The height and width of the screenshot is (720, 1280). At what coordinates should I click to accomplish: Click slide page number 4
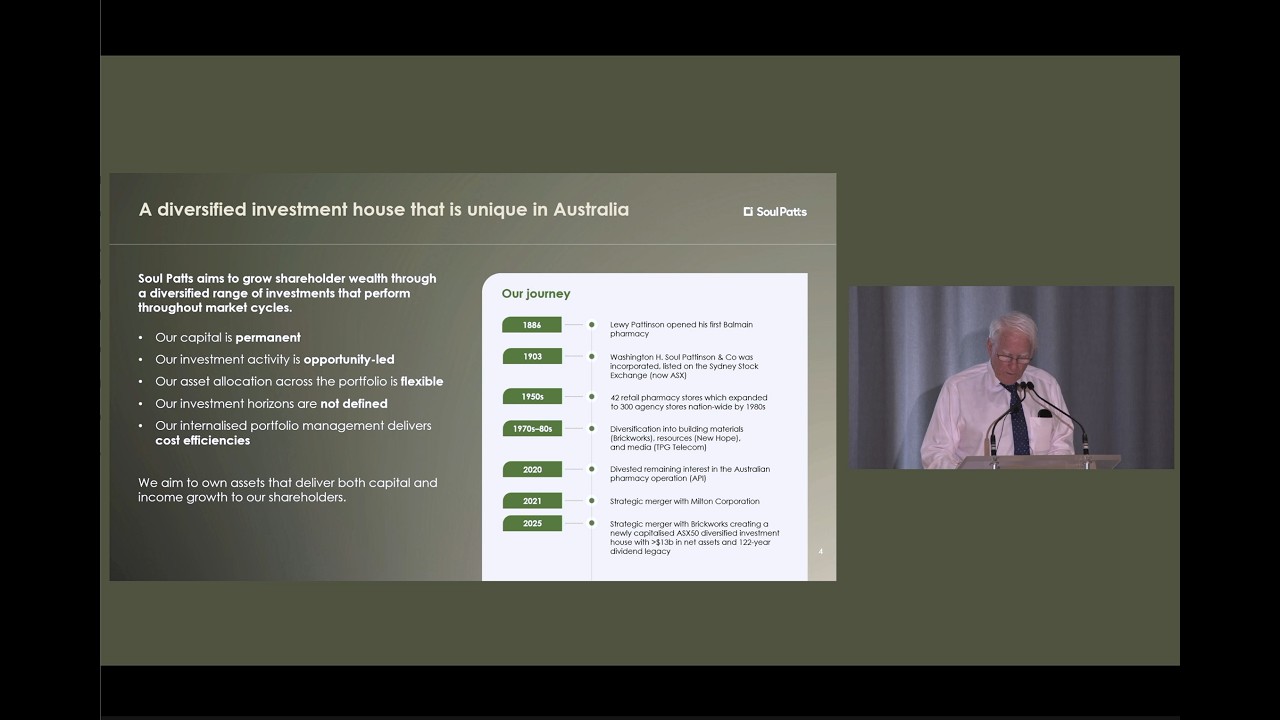click(x=821, y=551)
